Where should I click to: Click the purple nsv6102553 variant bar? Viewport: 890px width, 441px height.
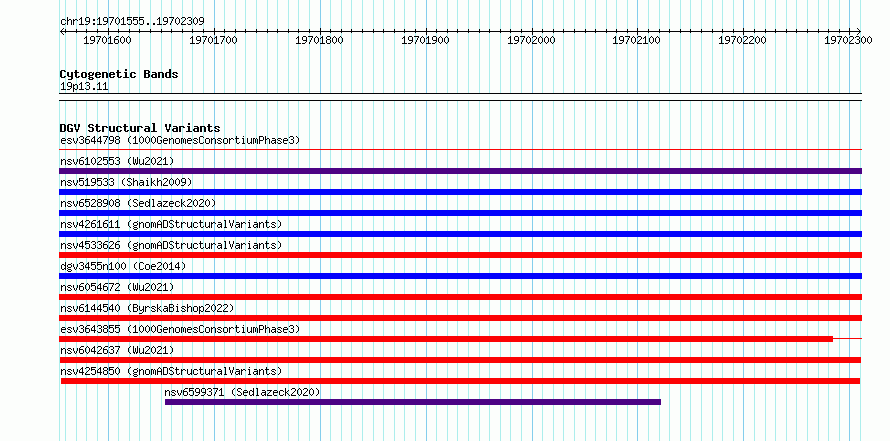click(460, 171)
